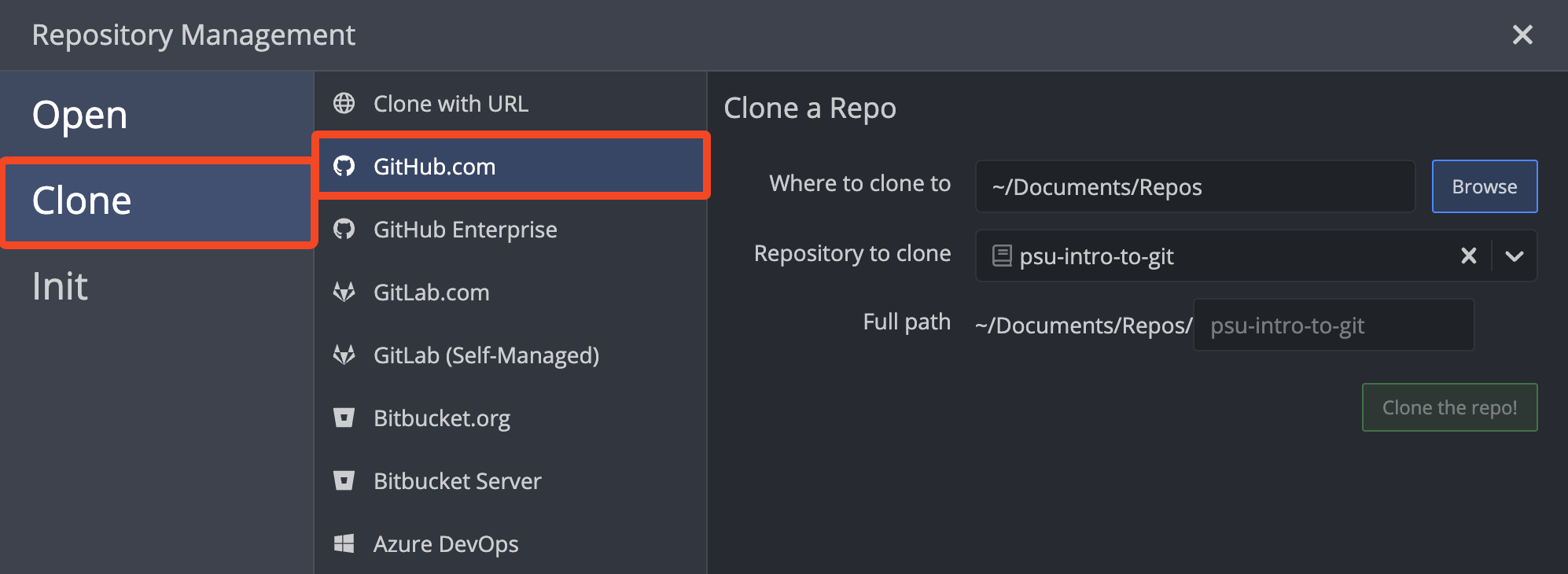Clear the selected psu-intro-to-git repository
The width and height of the screenshot is (1568, 574).
tap(1468, 256)
